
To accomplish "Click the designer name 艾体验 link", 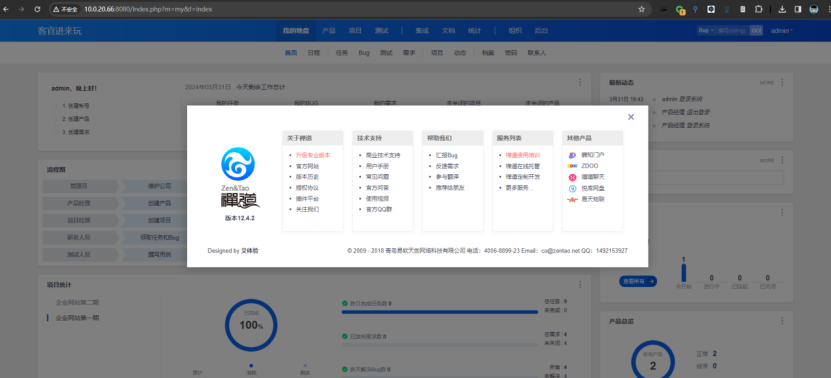I will pos(250,251).
